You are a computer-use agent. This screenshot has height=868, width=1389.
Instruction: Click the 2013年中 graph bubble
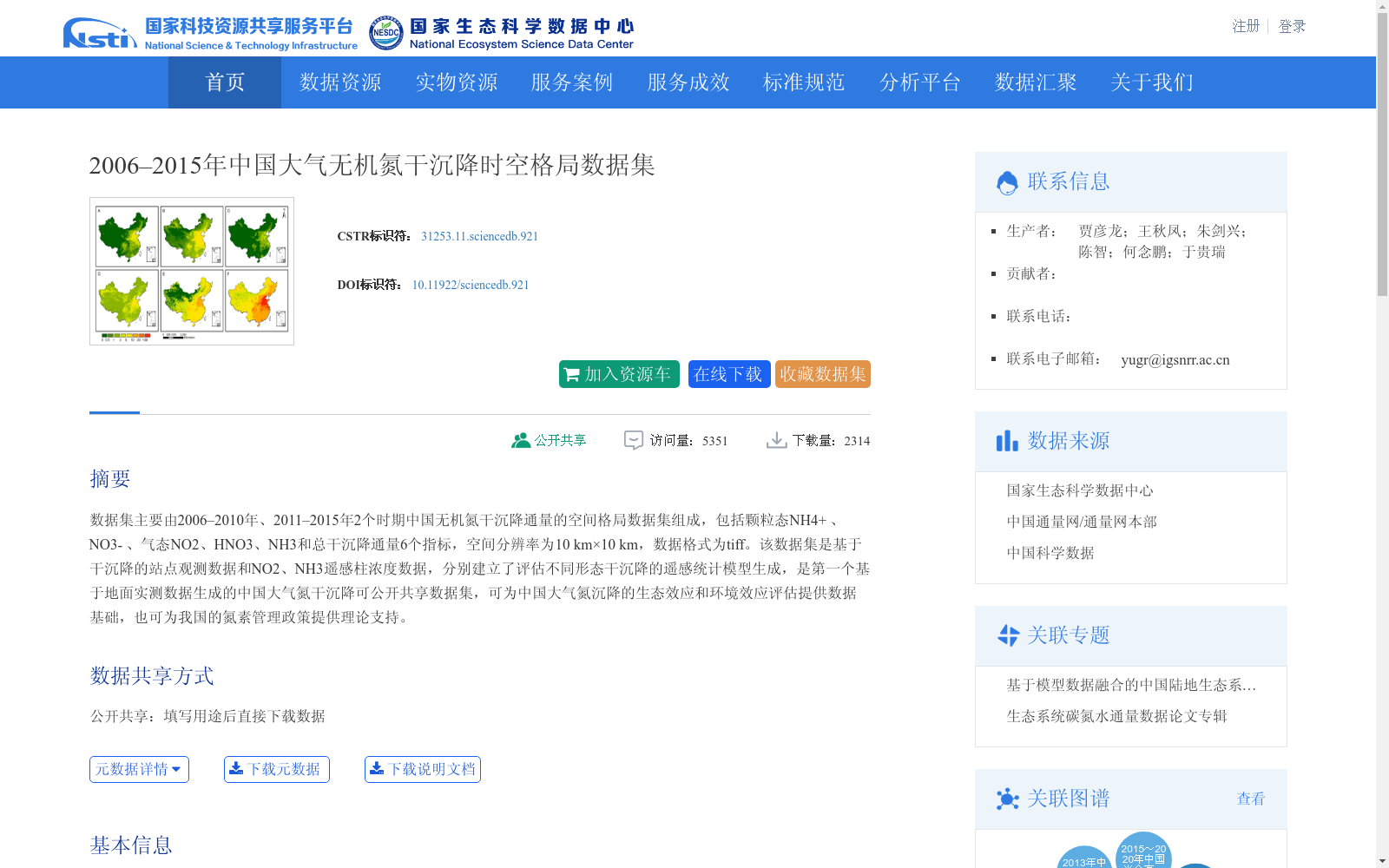pyautogui.click(x=1084, y=858)
